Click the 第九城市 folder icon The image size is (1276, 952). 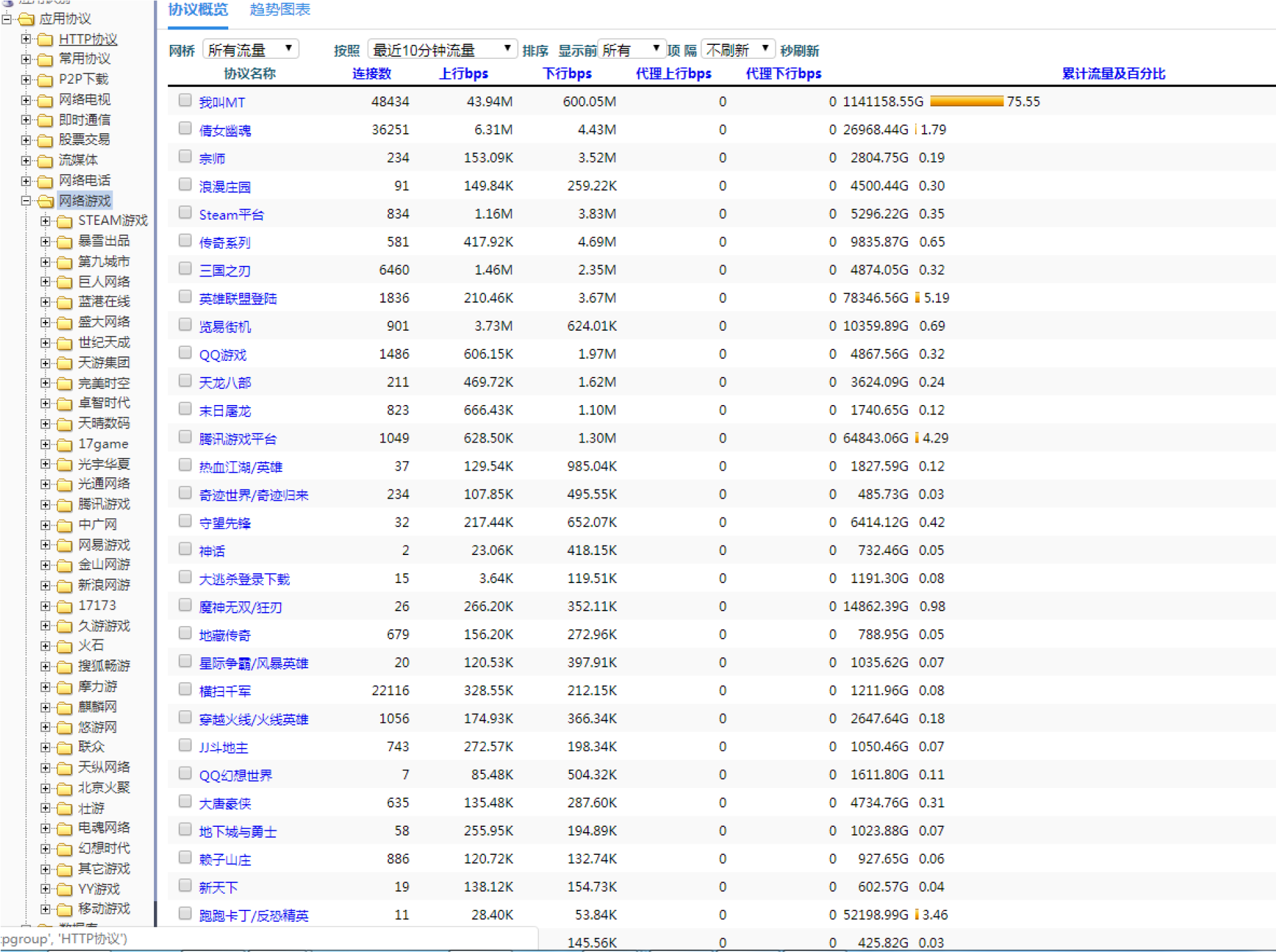tap(64, 262)
